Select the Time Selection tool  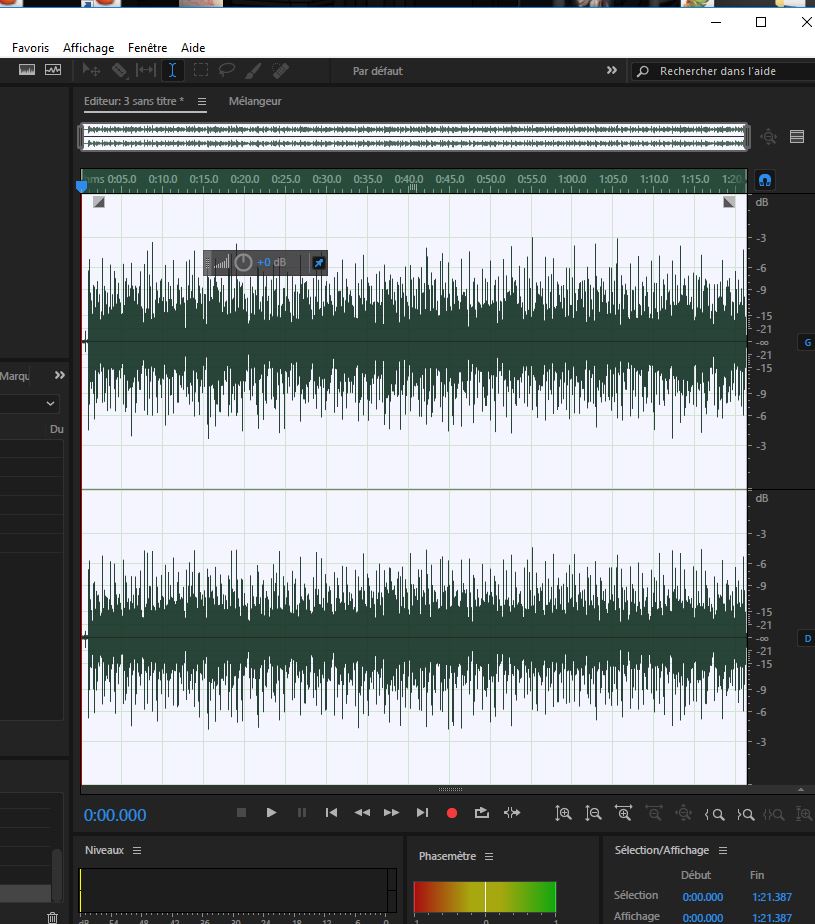tap(173, 70)
